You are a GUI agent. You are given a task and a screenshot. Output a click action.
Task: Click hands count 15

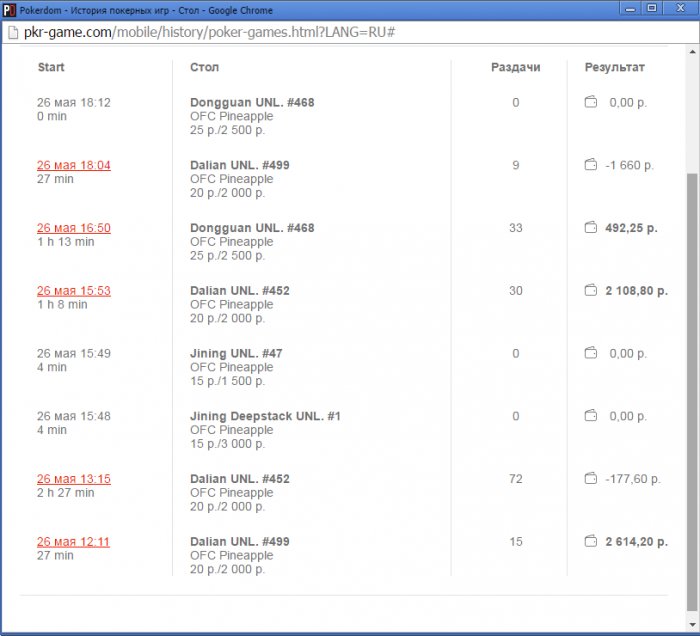(x=516, y=541)
